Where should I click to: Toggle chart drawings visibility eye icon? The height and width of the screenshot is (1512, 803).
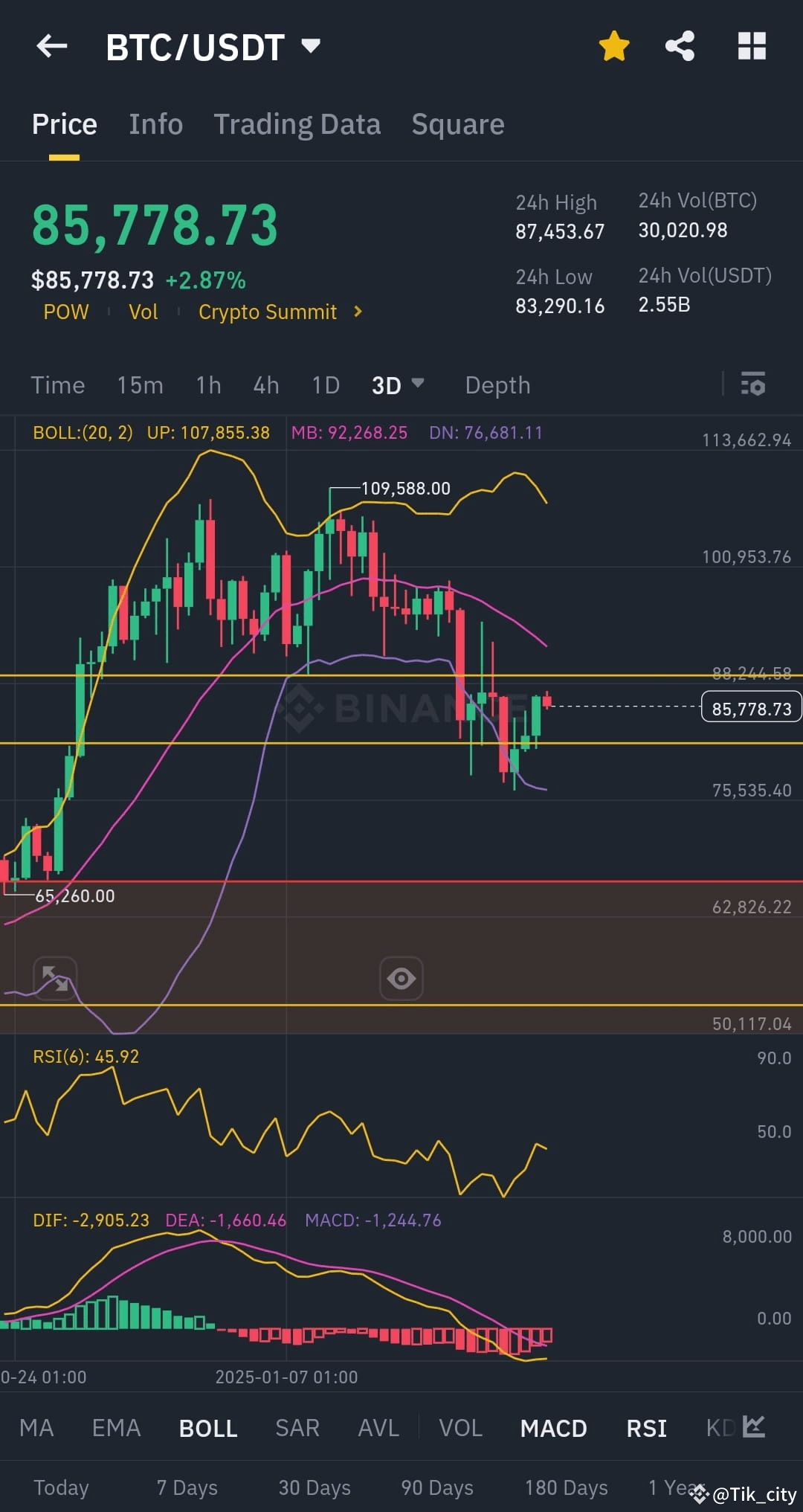(401, 978)
